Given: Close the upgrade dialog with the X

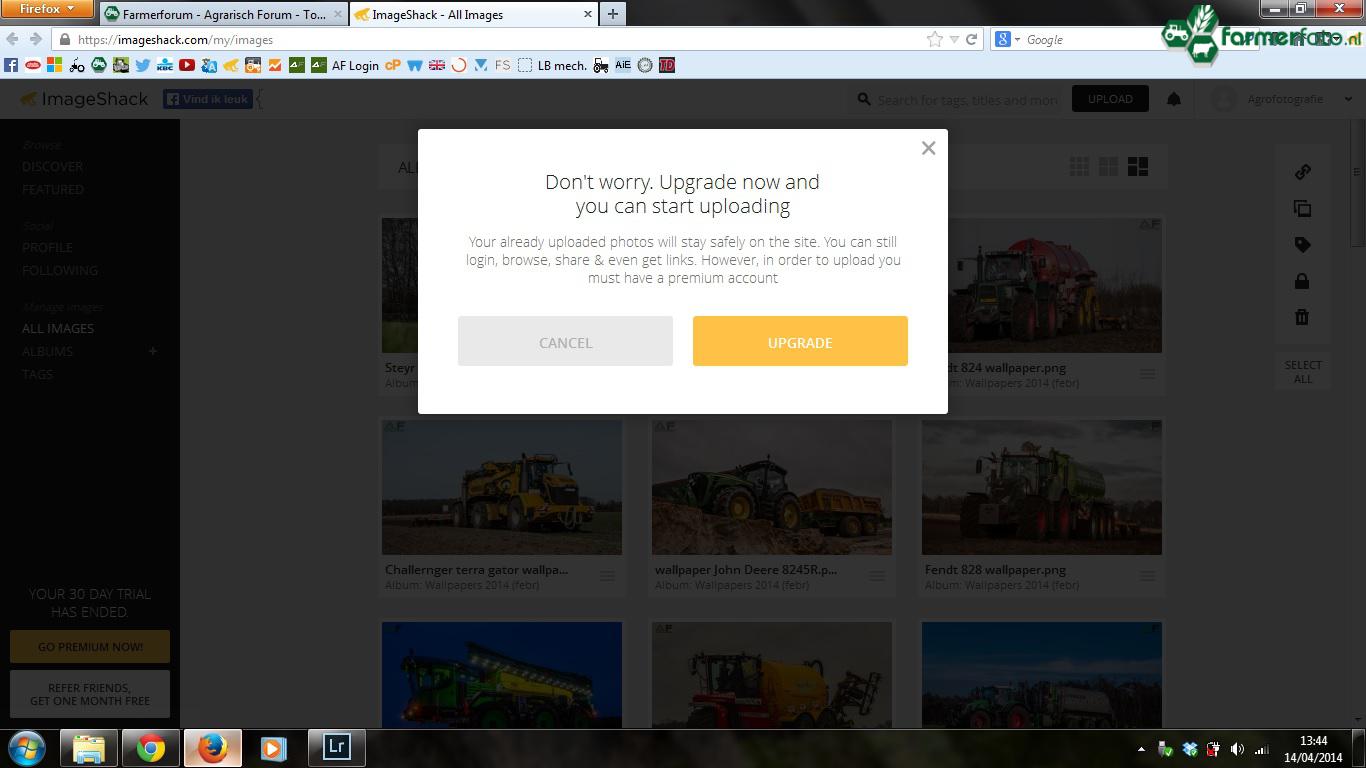Looking at the screenshot, I should 928,148.
